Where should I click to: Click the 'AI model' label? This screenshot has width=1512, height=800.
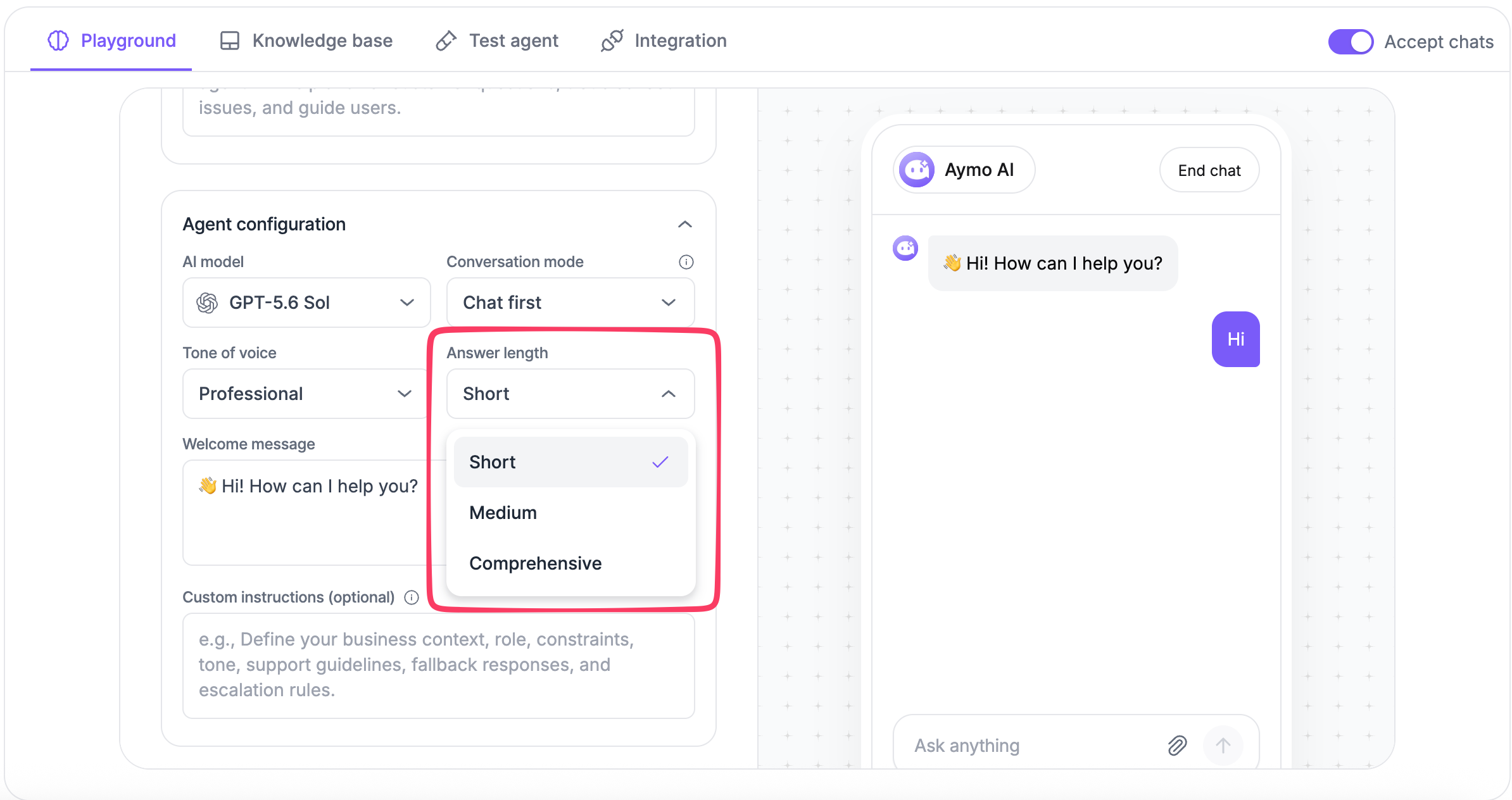[213, 262]
